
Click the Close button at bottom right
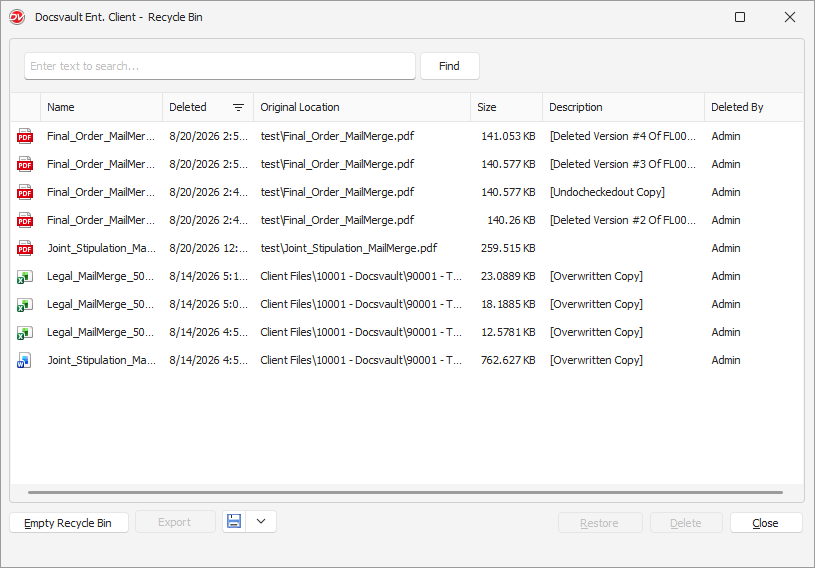point(766,523)
